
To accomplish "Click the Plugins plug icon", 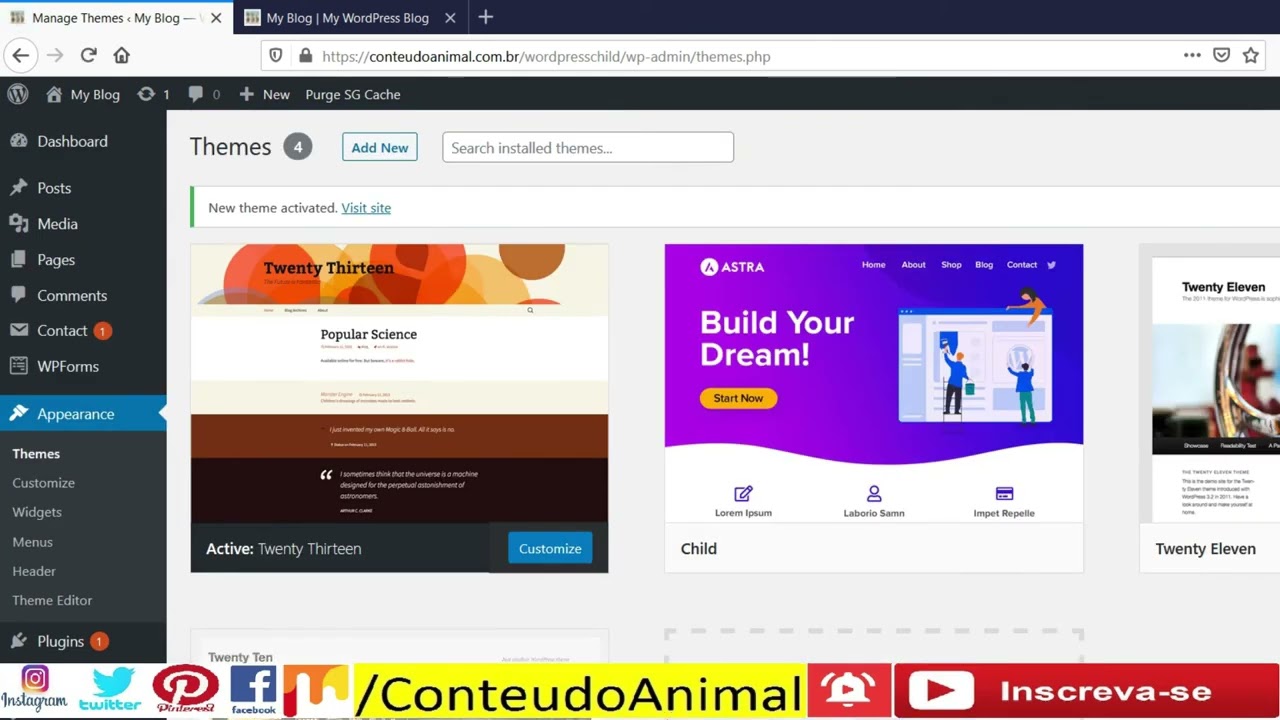I will click(18, 641).
